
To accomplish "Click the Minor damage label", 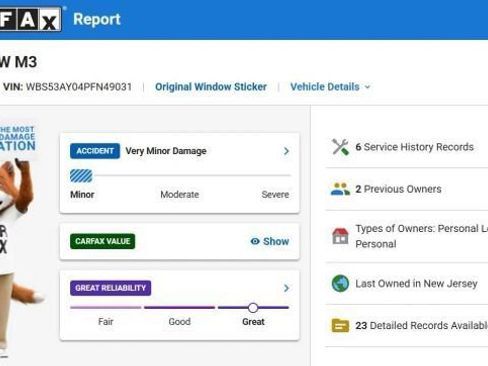I will coord(82,195).
